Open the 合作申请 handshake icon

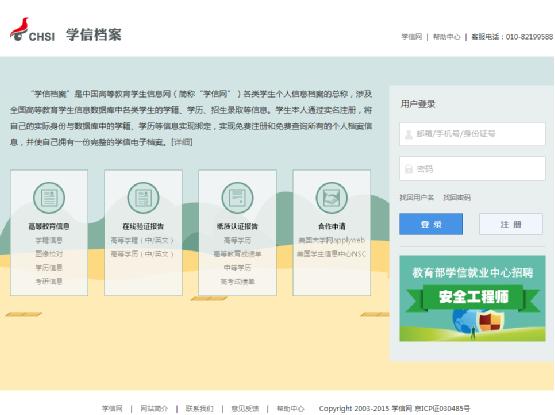tap(332, 198)
